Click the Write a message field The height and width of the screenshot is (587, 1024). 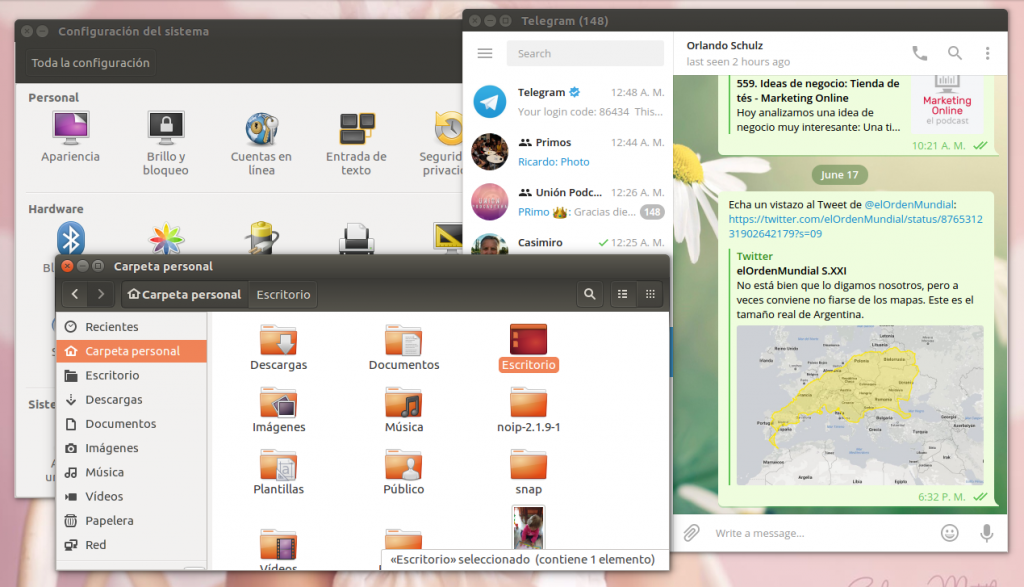(822, 533)
